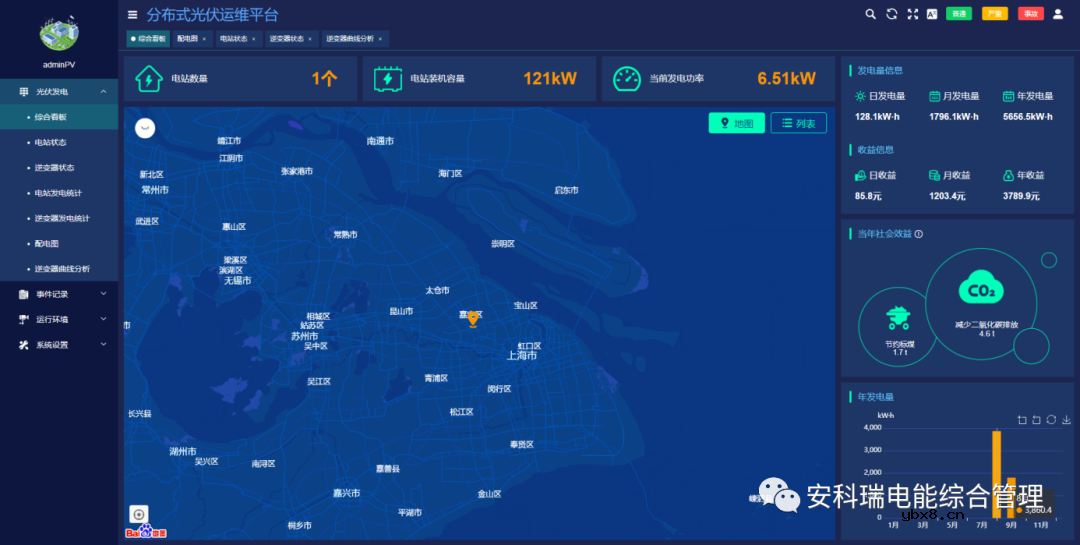Viewport: 1080px width, 545px height.
Task: Click the green 普通 alarm button
Action: (959, 14)
